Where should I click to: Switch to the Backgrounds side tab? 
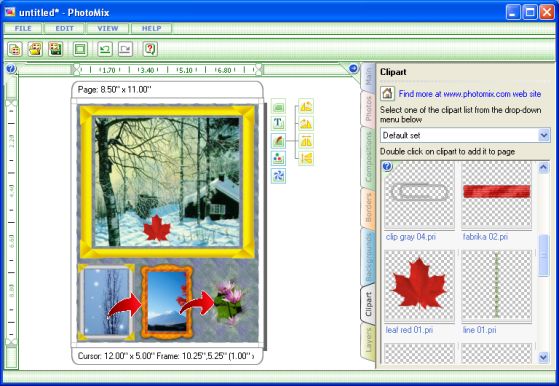[368, 257]
